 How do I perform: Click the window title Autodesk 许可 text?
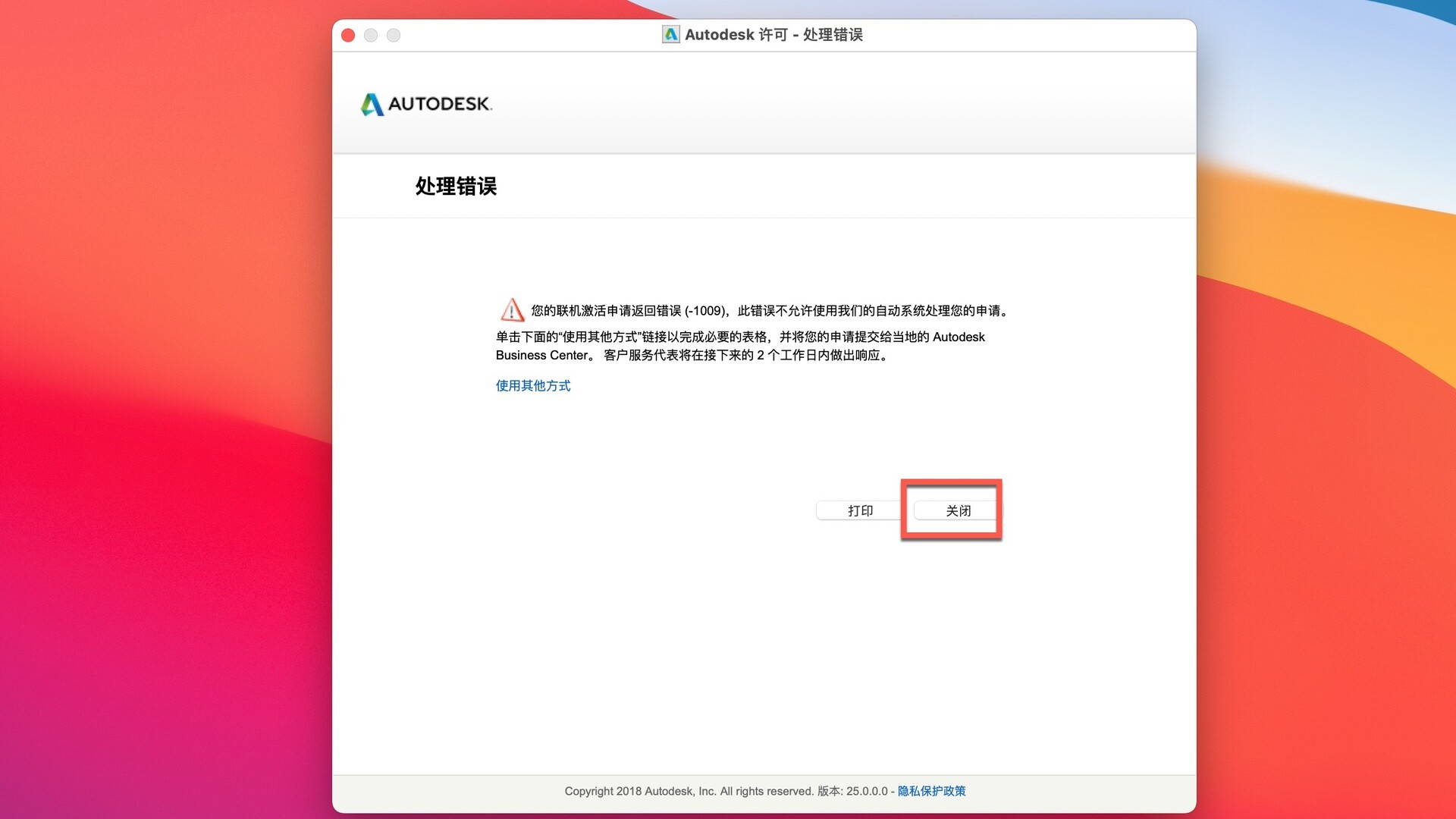pyautogui.click(x=736, y=35)
